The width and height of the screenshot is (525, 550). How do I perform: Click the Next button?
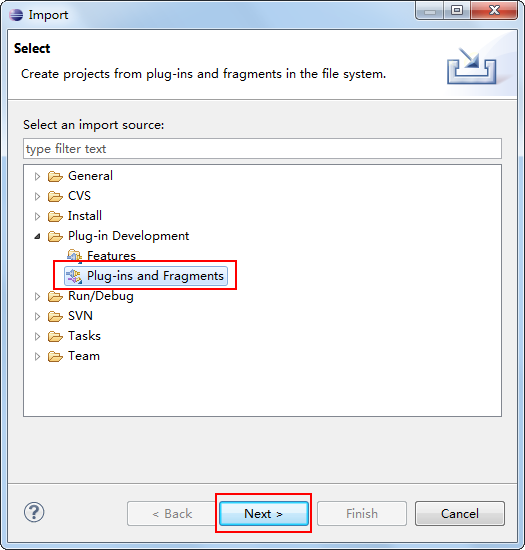(264, 514)
